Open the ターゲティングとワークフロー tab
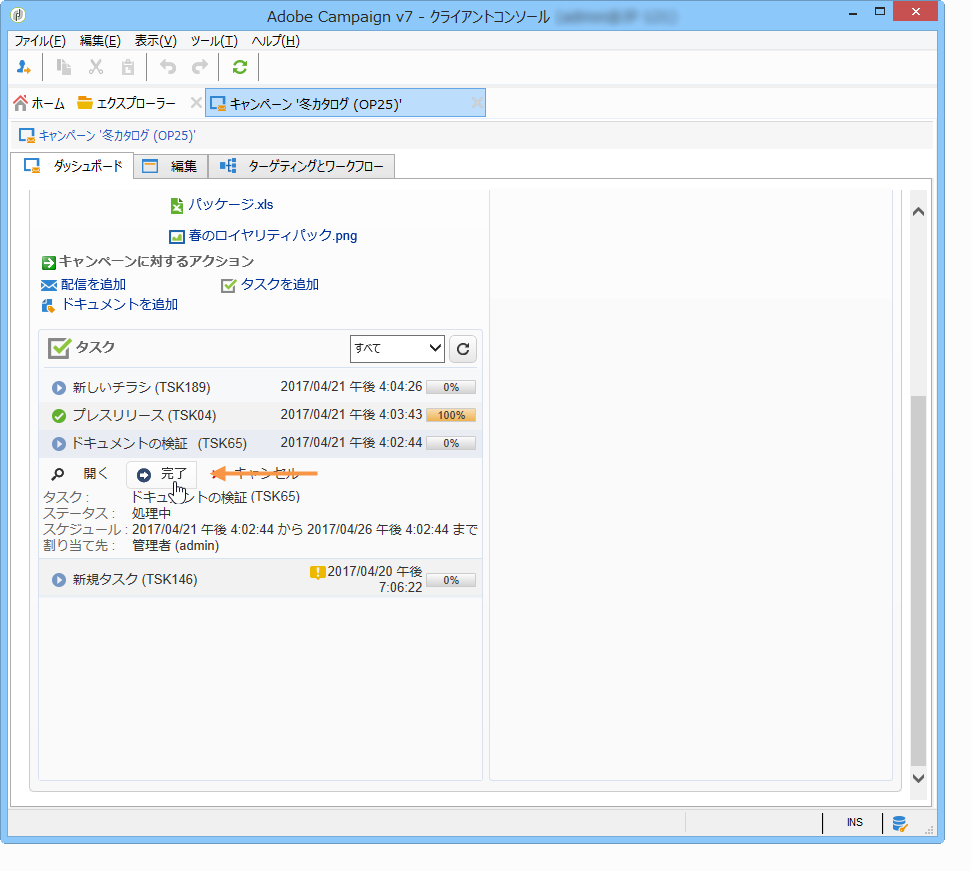Screen dimensions: 971x871 coord(302,166)
